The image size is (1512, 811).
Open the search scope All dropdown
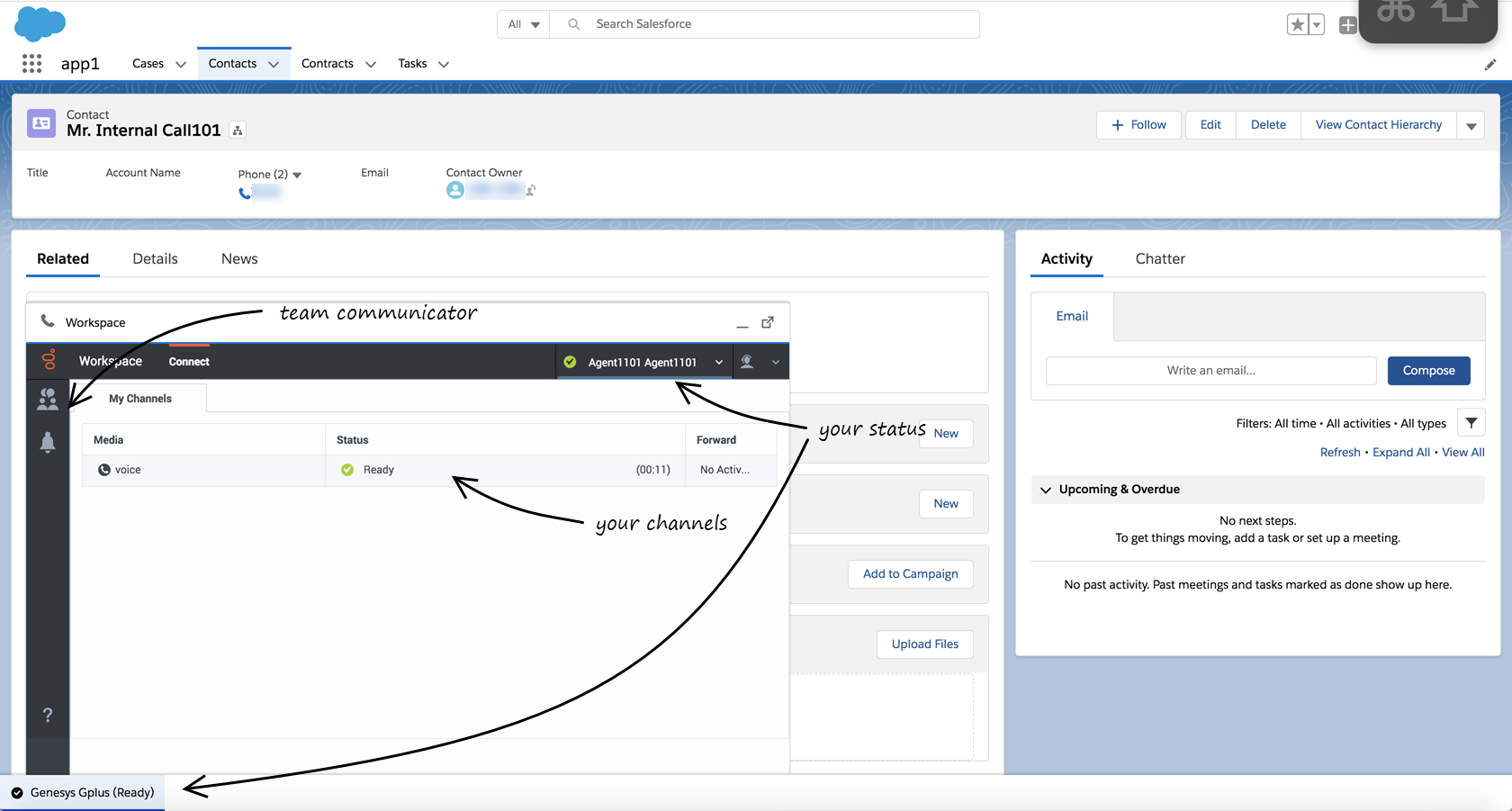coord(523,24)
